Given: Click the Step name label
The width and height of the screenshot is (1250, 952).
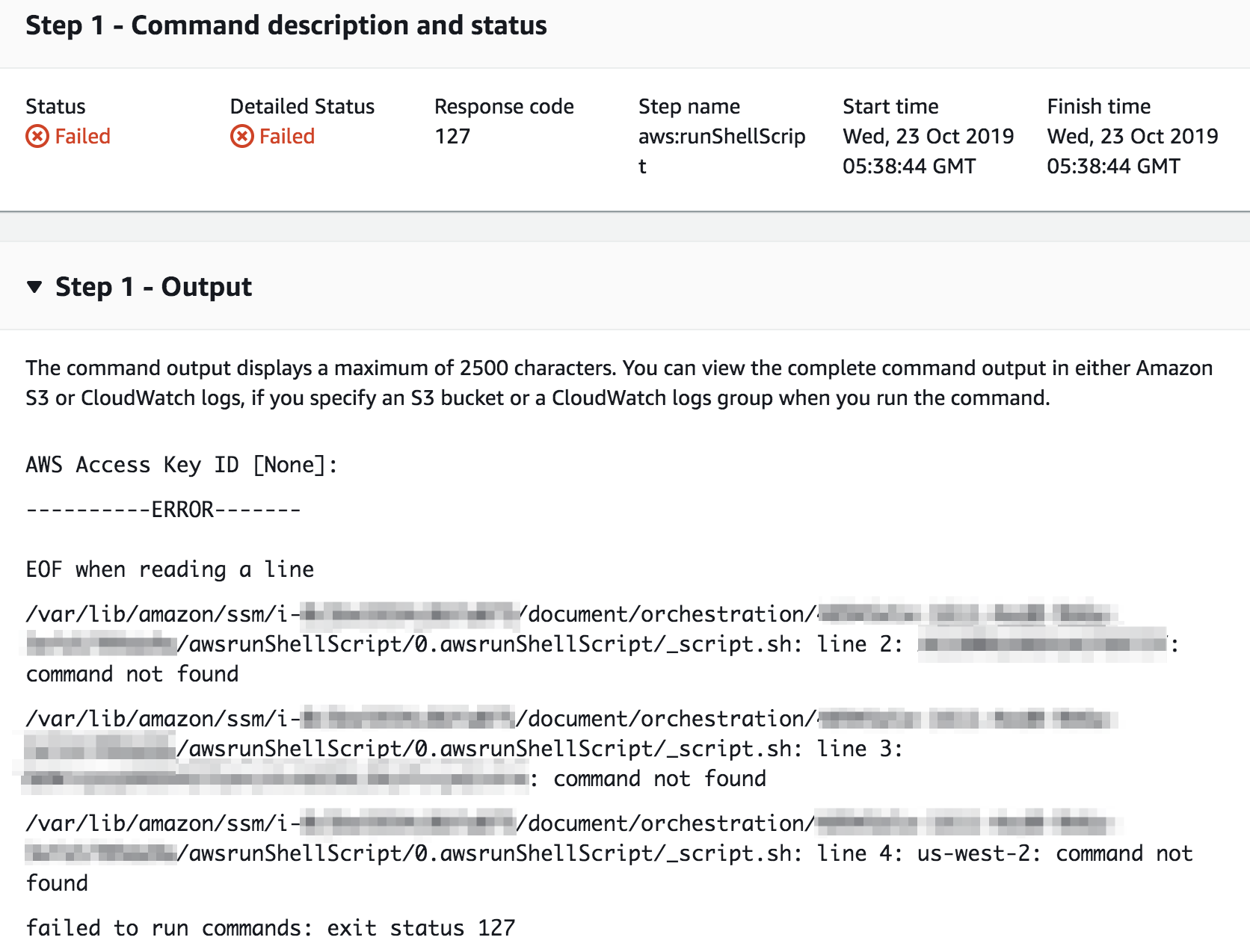Looking at the screenshot, I should tap(689, 106).
